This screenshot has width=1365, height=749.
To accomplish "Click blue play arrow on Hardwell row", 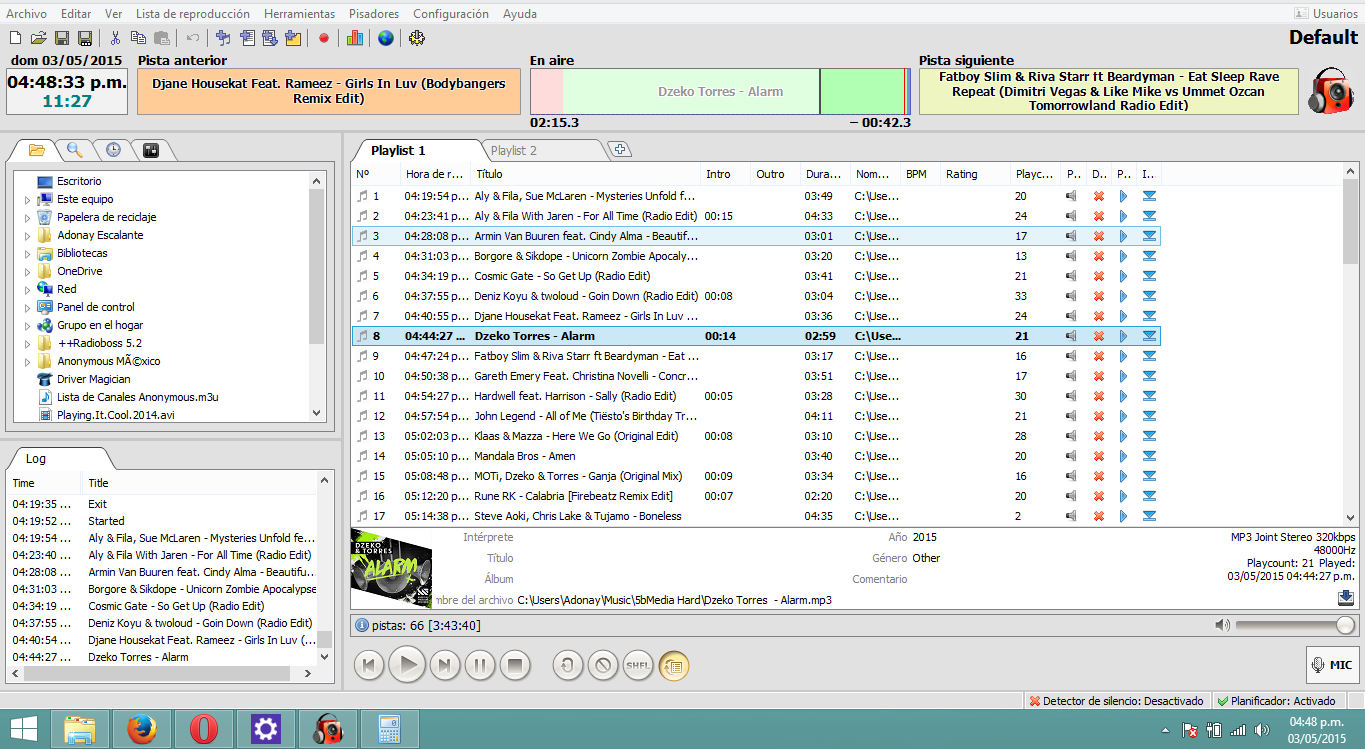I will [x=1123, y=396].
